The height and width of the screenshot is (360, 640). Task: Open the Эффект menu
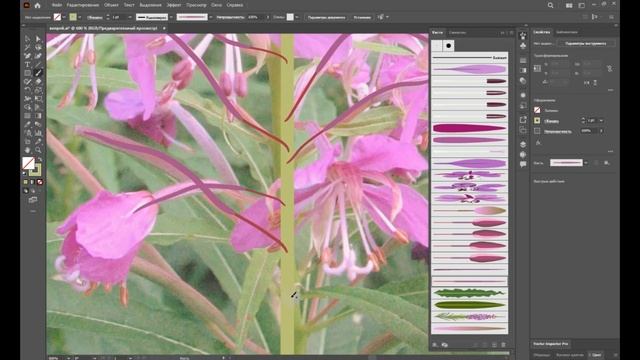point(174,5)
